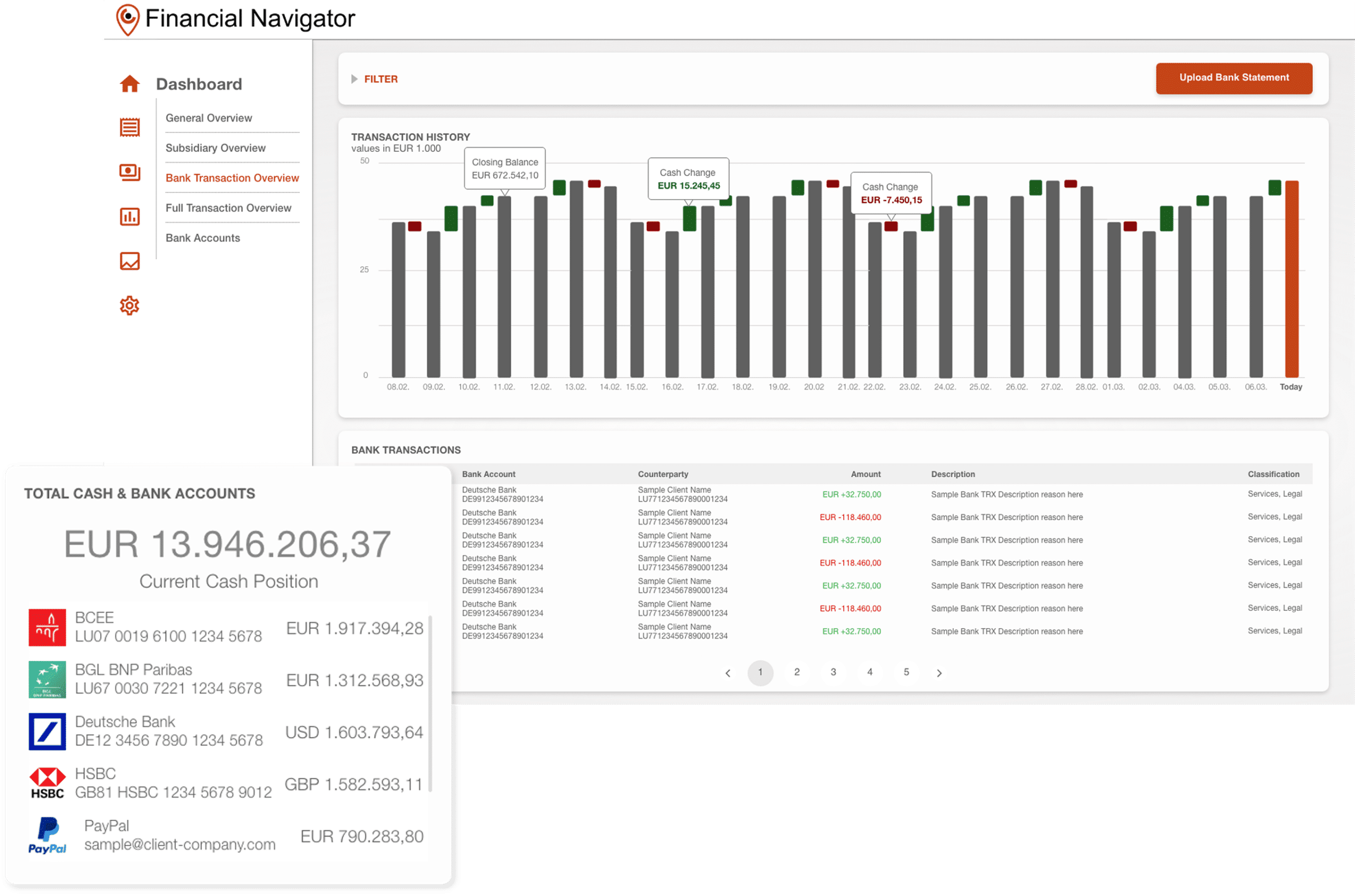Jump to transactions page 3
Image resolution: width=1355 pixels, height=896 pixels.
[x=833, y=672]
